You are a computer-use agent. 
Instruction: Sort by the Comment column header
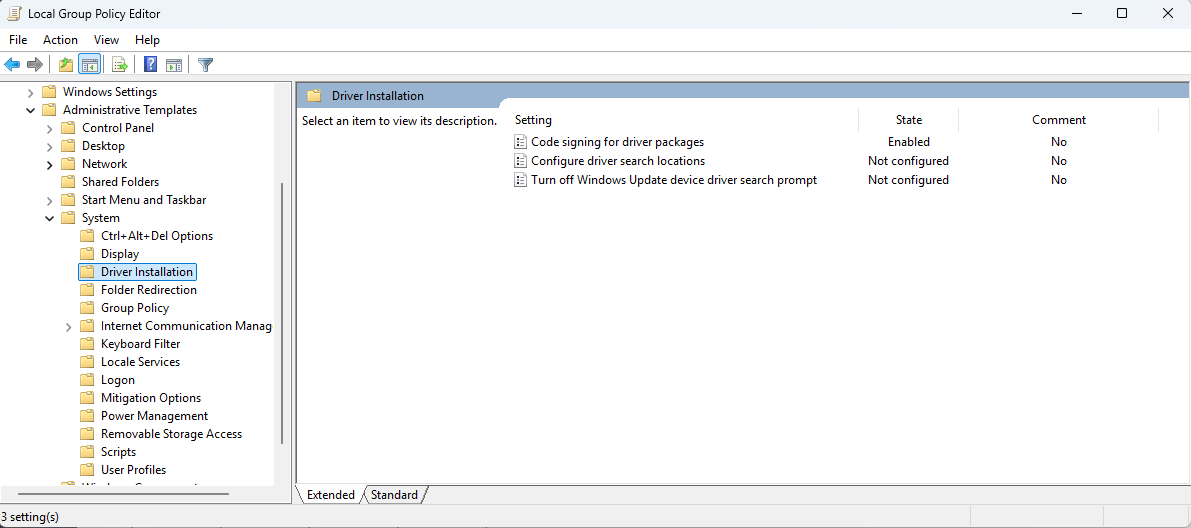(x=1059, y=120)
